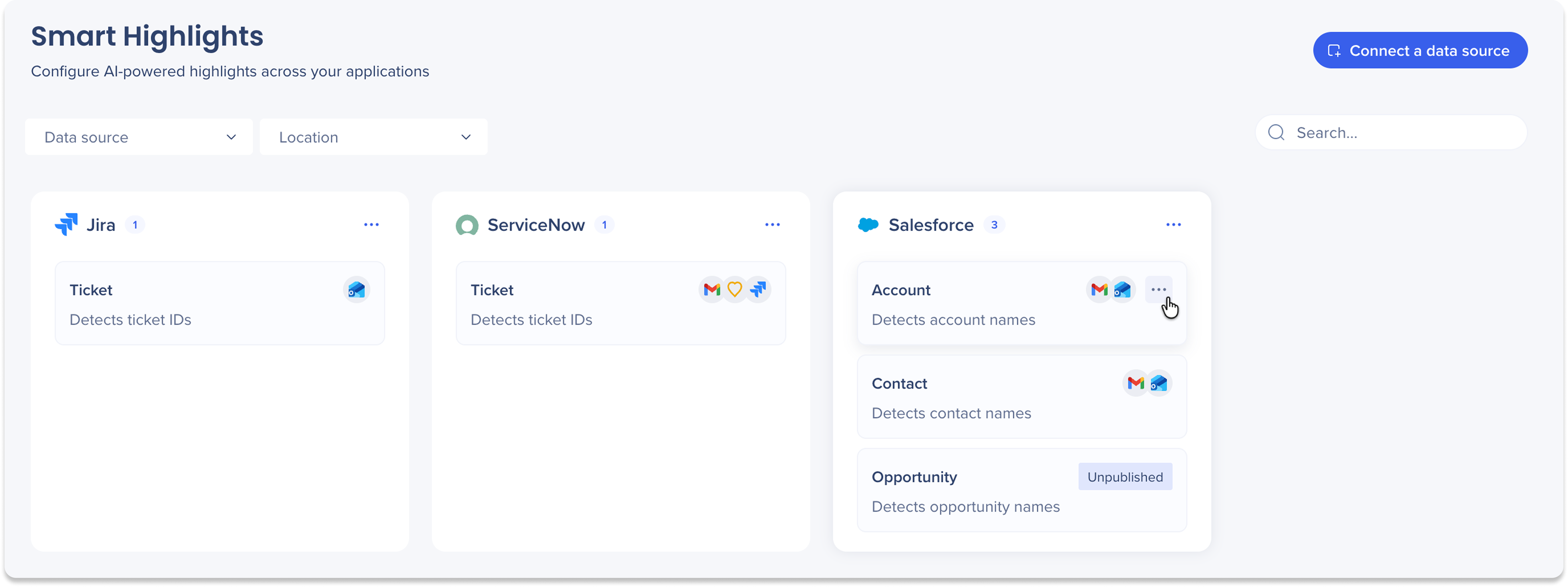Viewport: 1568px width, 587px height.
Task: Select the Opportunity highlight card
Action: tap(1021, 491)
